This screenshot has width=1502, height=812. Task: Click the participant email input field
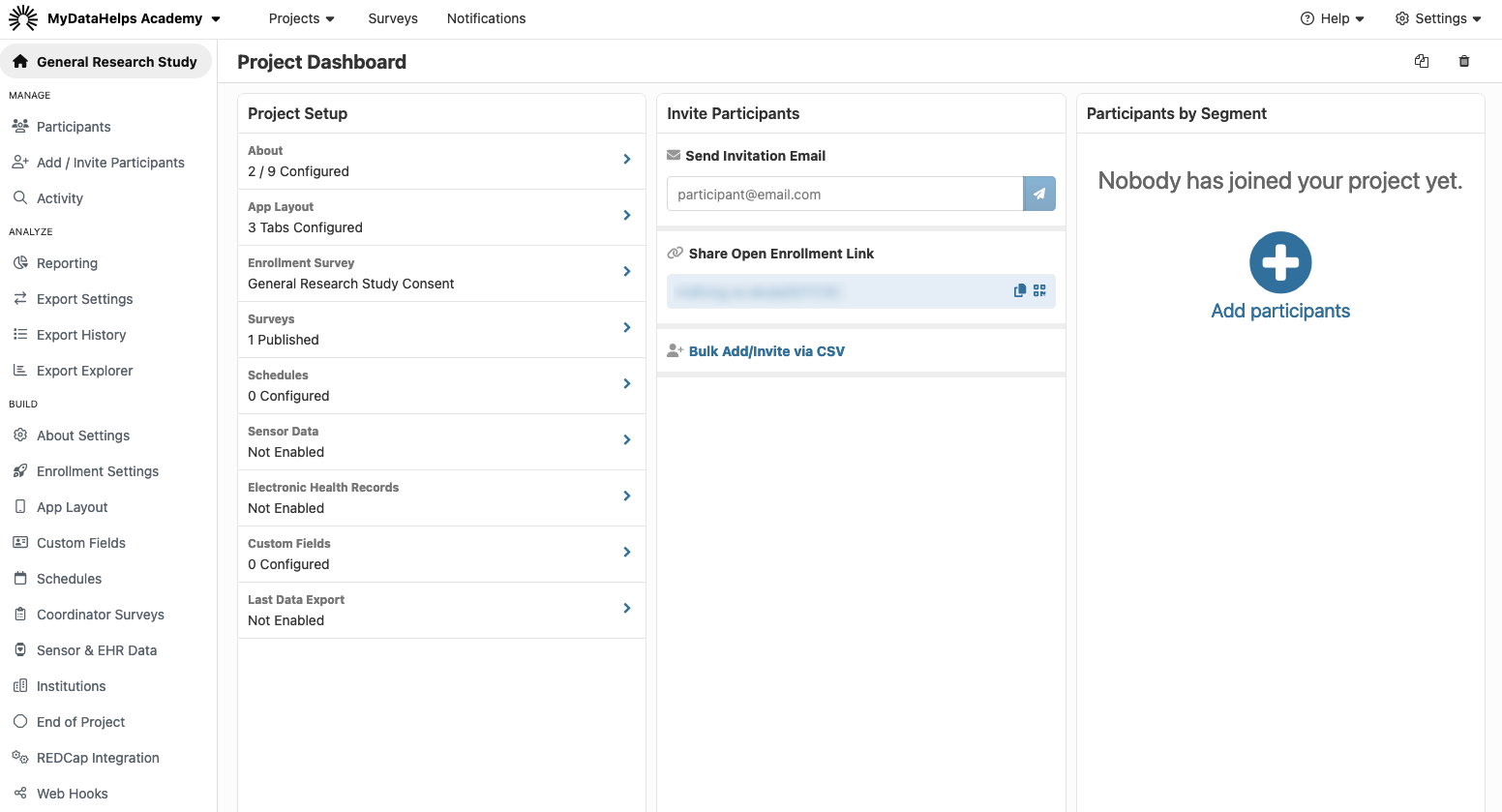(x=844, y=194)
